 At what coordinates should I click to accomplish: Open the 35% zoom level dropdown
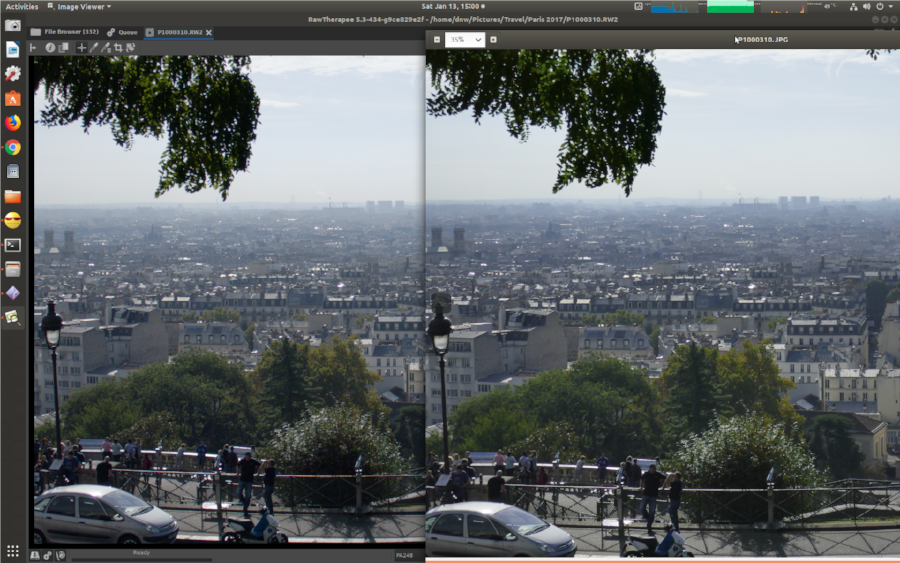[464, 40]
